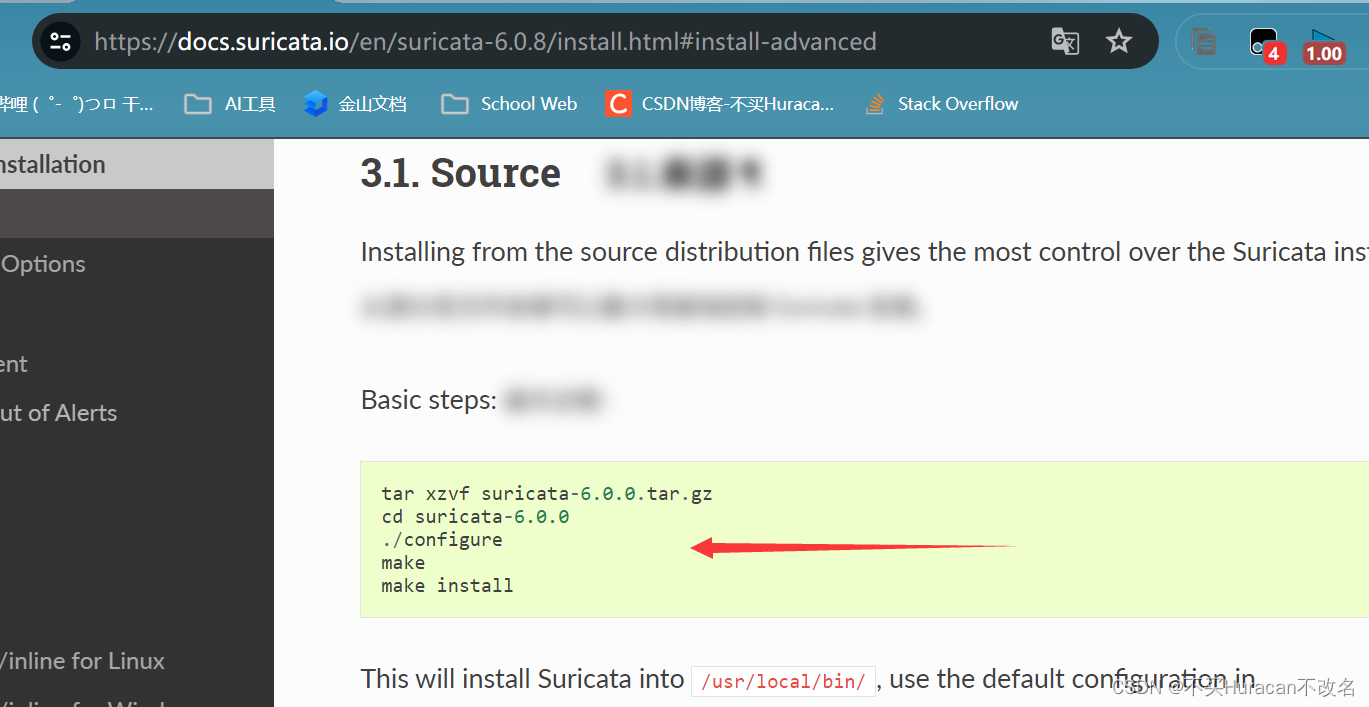Click Options in the left sidebar
This screenshot has width=1369, height=707.
[x=43, y=263]
